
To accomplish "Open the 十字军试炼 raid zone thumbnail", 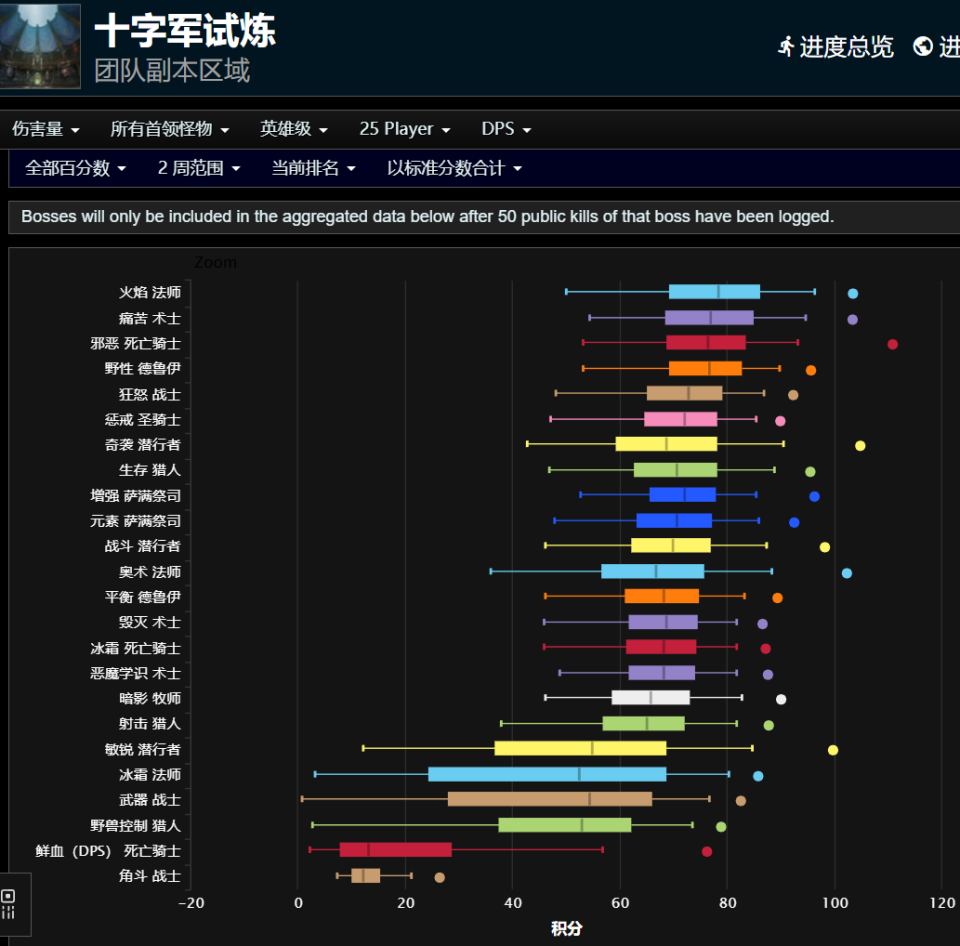I will coord(40,46).
